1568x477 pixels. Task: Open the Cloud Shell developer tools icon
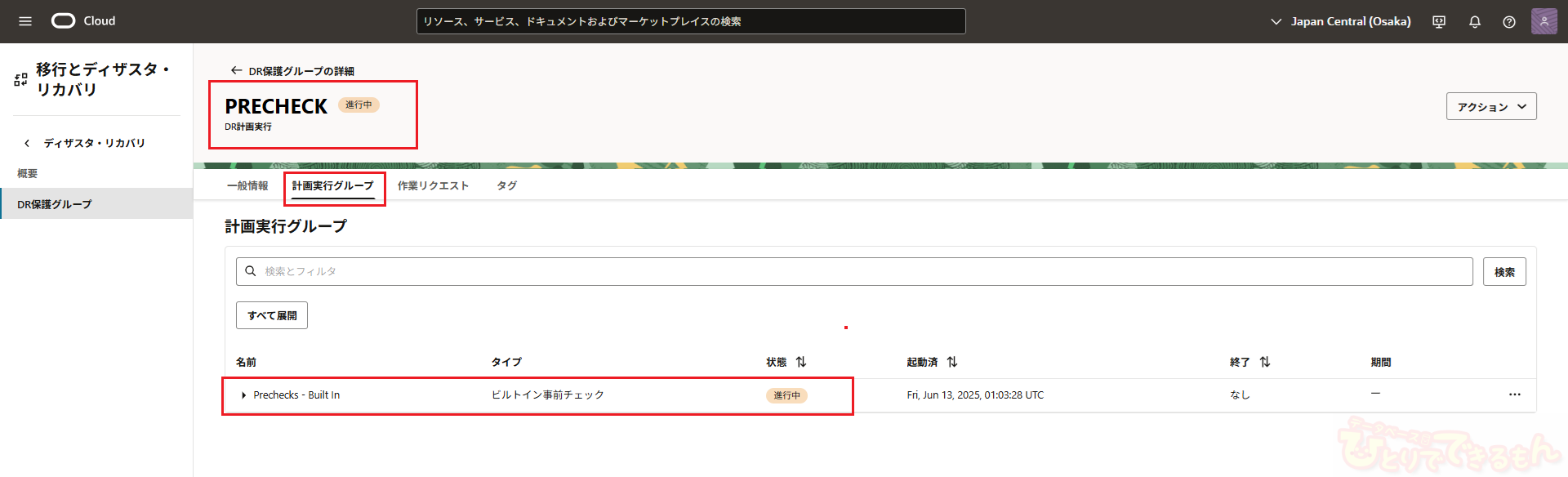1439,22
